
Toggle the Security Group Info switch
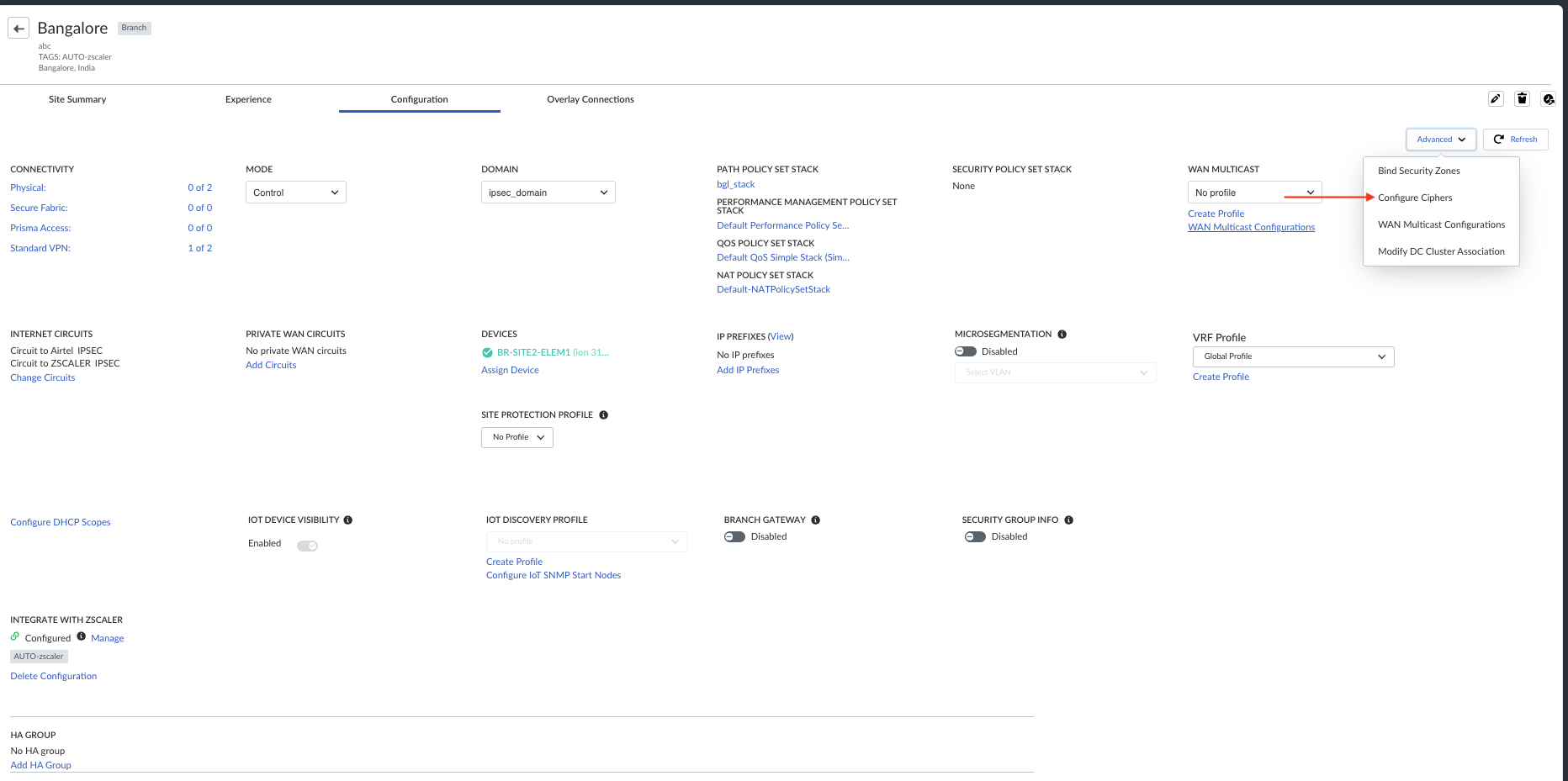point(975,537)
